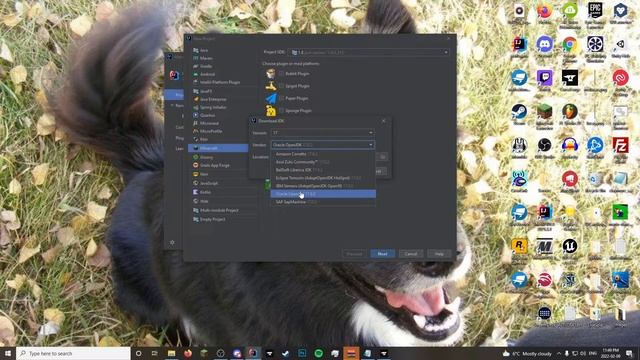The width and height of the screenshot is (640, 360).
Task: Select Spring Initializr project type
Action: 213,107
